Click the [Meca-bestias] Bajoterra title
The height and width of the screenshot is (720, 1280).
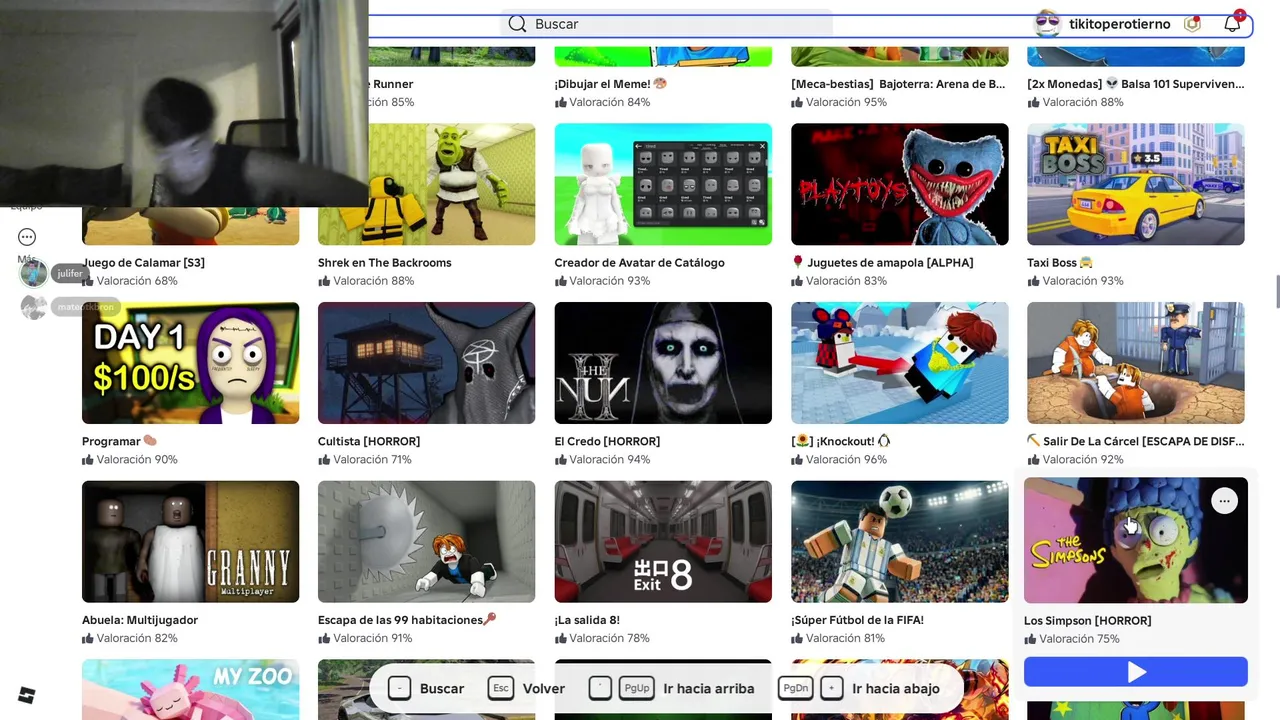pyautogui.click(x=898, y=84)
